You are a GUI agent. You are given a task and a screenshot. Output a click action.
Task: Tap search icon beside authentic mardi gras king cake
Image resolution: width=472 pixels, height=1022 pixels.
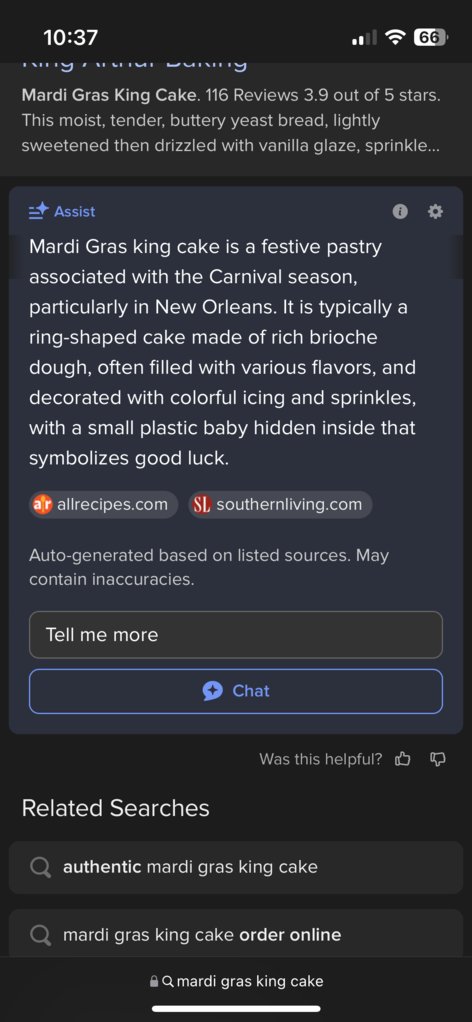(40, 868)
